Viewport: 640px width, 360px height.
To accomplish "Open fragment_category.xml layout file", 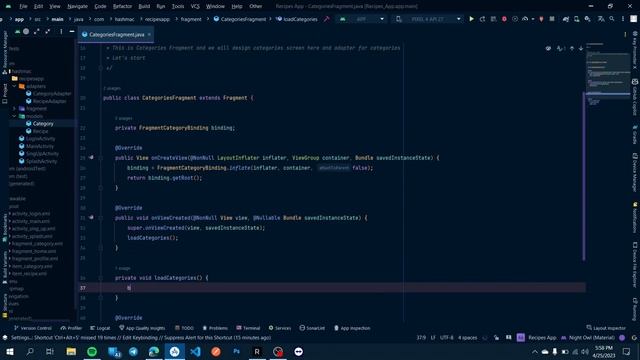I will [37, 244].
